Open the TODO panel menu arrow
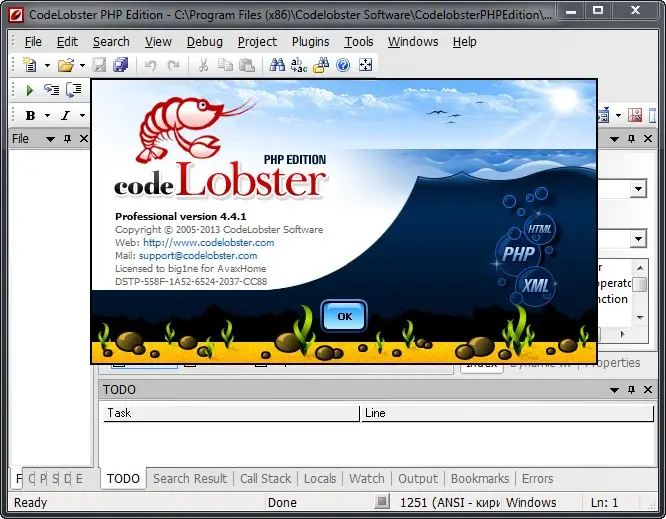Image resolution: width=666 pixels, height=519 pixels. [614, 390]
